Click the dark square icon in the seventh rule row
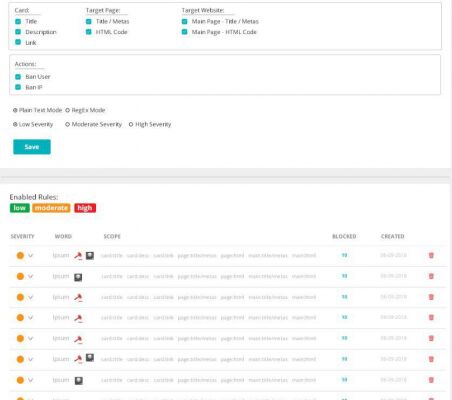 [x=79, y=380]
